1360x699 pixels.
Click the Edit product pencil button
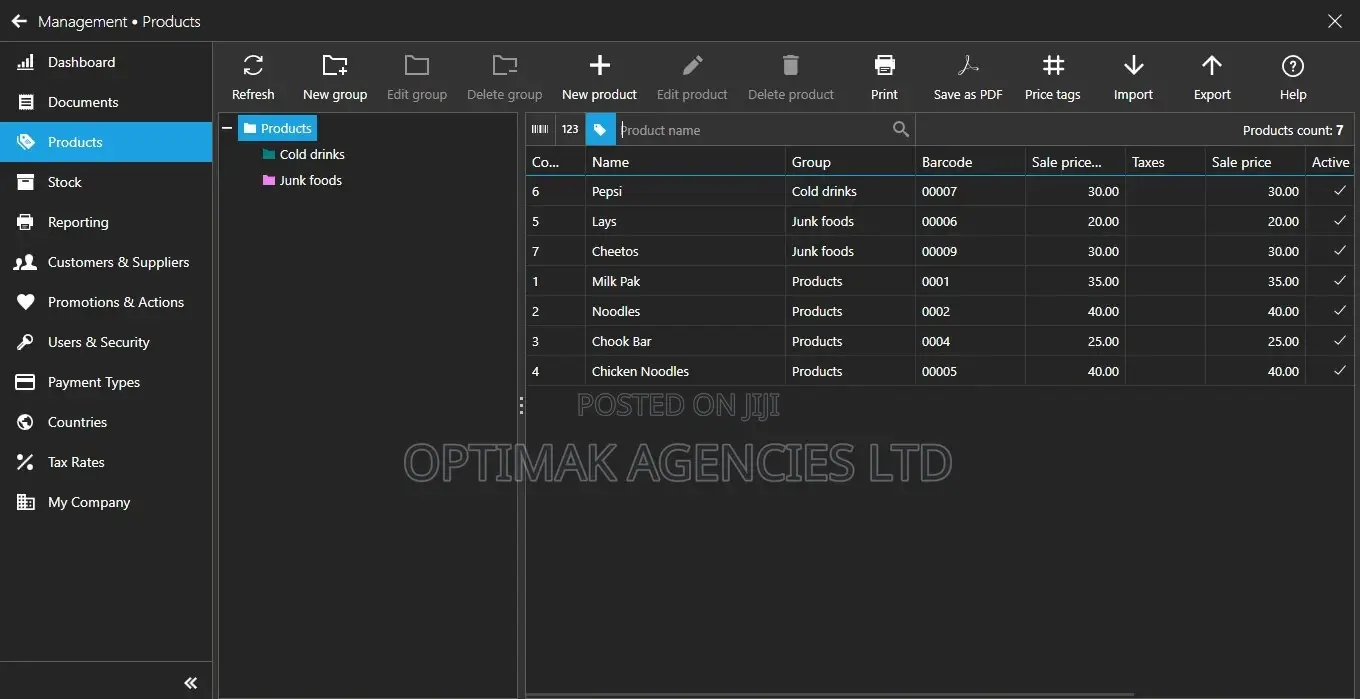[692, 78]
